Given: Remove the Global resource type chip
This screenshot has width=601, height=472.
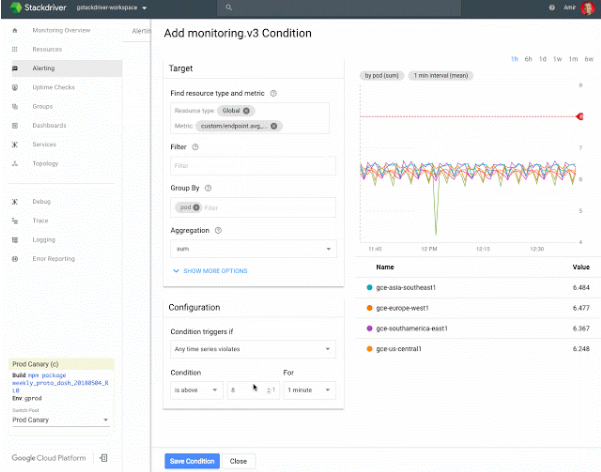Looking at the screenshot, I should click(x=247, y=110).
